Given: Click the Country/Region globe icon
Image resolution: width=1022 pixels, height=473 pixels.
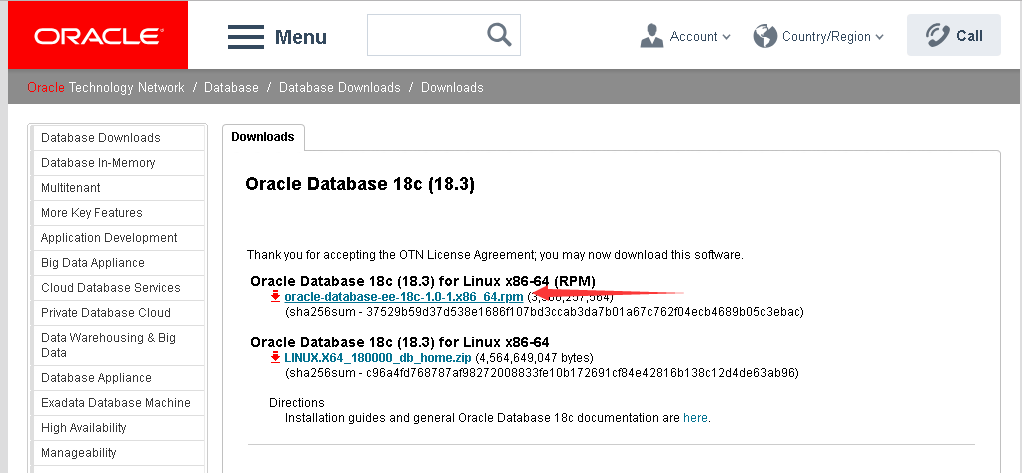Looking at the screenshot, I should (x=765, y=36).
